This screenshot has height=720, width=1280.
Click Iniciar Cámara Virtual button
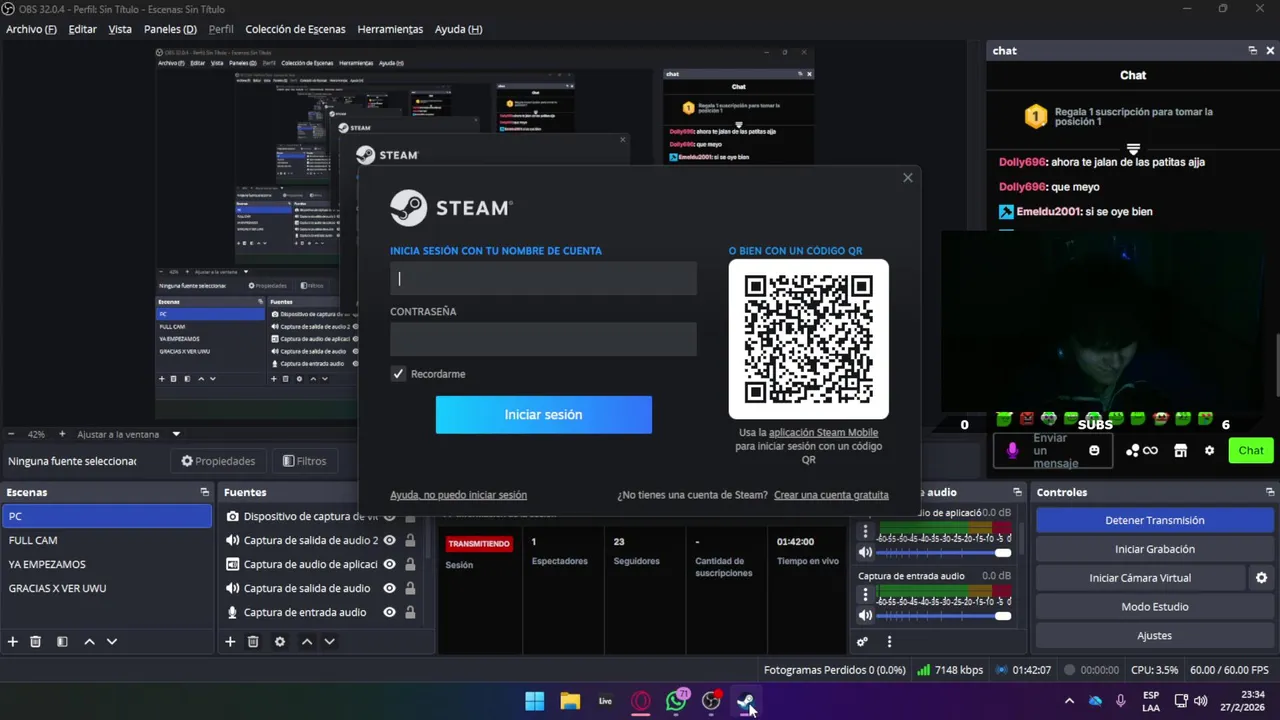[1139, 578]
